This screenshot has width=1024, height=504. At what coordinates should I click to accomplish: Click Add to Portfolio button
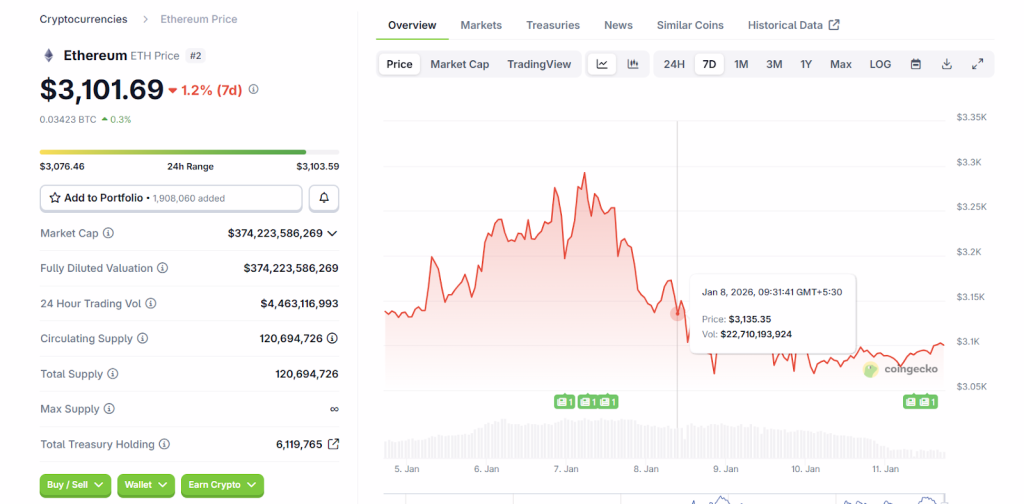[171, 198]
